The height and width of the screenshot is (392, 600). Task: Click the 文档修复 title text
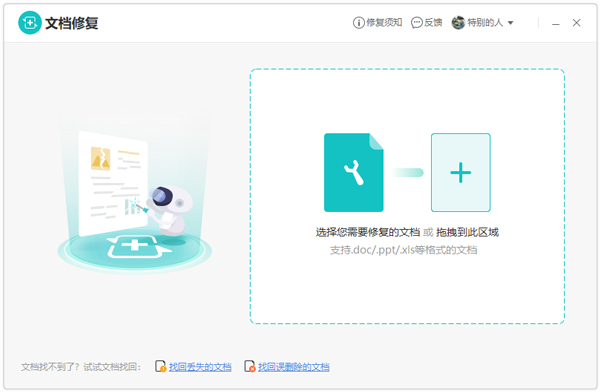[x=72, y=23]
